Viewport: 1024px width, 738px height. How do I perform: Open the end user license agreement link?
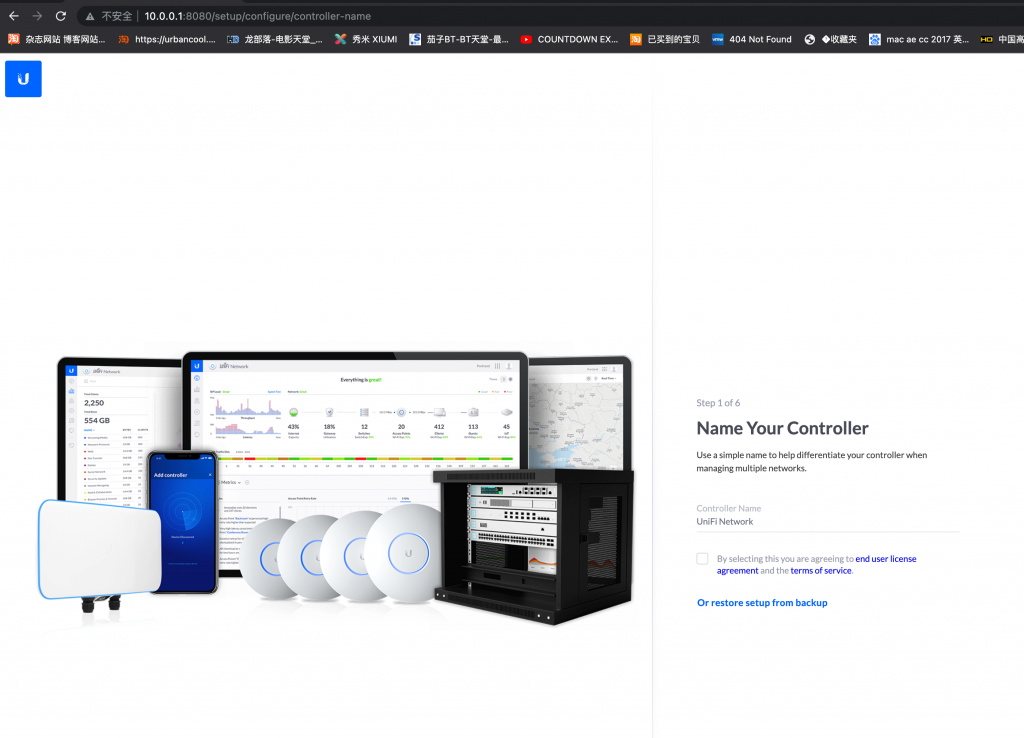point(816,564)
